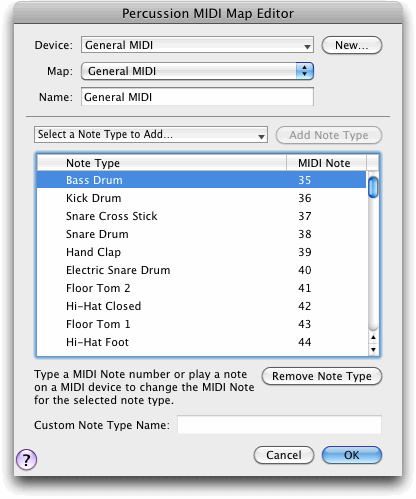This screenshot has width=416, height=499.
Task: Click MIDI note value 43
Action: point(305,324)
